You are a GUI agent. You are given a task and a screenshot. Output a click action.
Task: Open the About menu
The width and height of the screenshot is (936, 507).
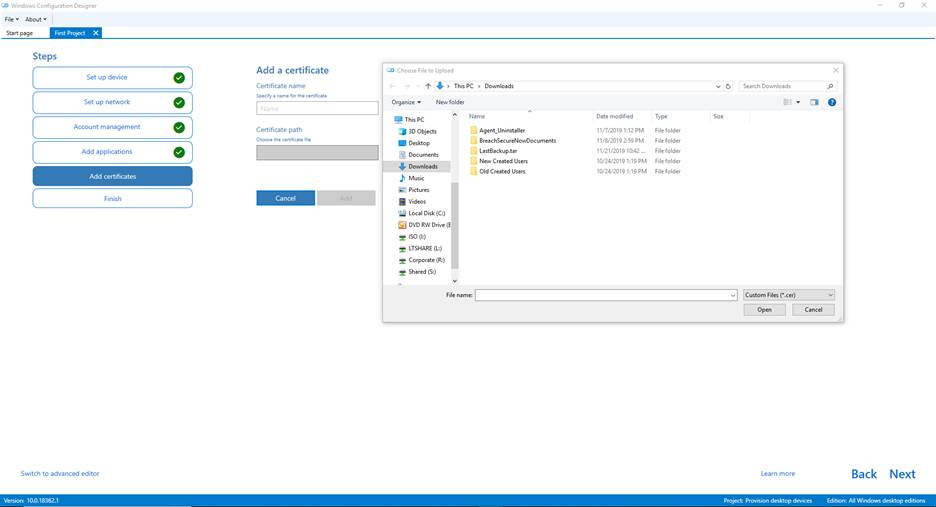pos(35,19)
